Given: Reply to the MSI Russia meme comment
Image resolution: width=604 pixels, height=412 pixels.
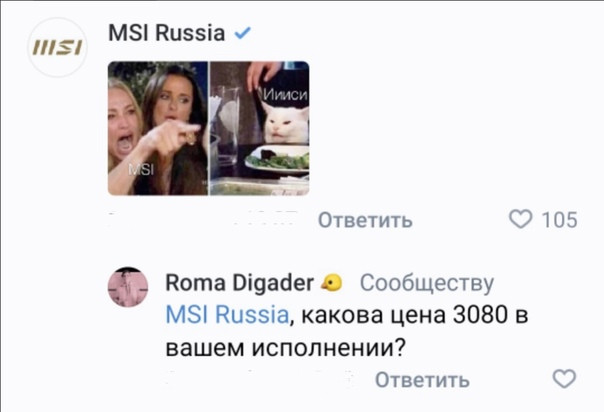Looking at the screenshot, I should click(365, 220).
